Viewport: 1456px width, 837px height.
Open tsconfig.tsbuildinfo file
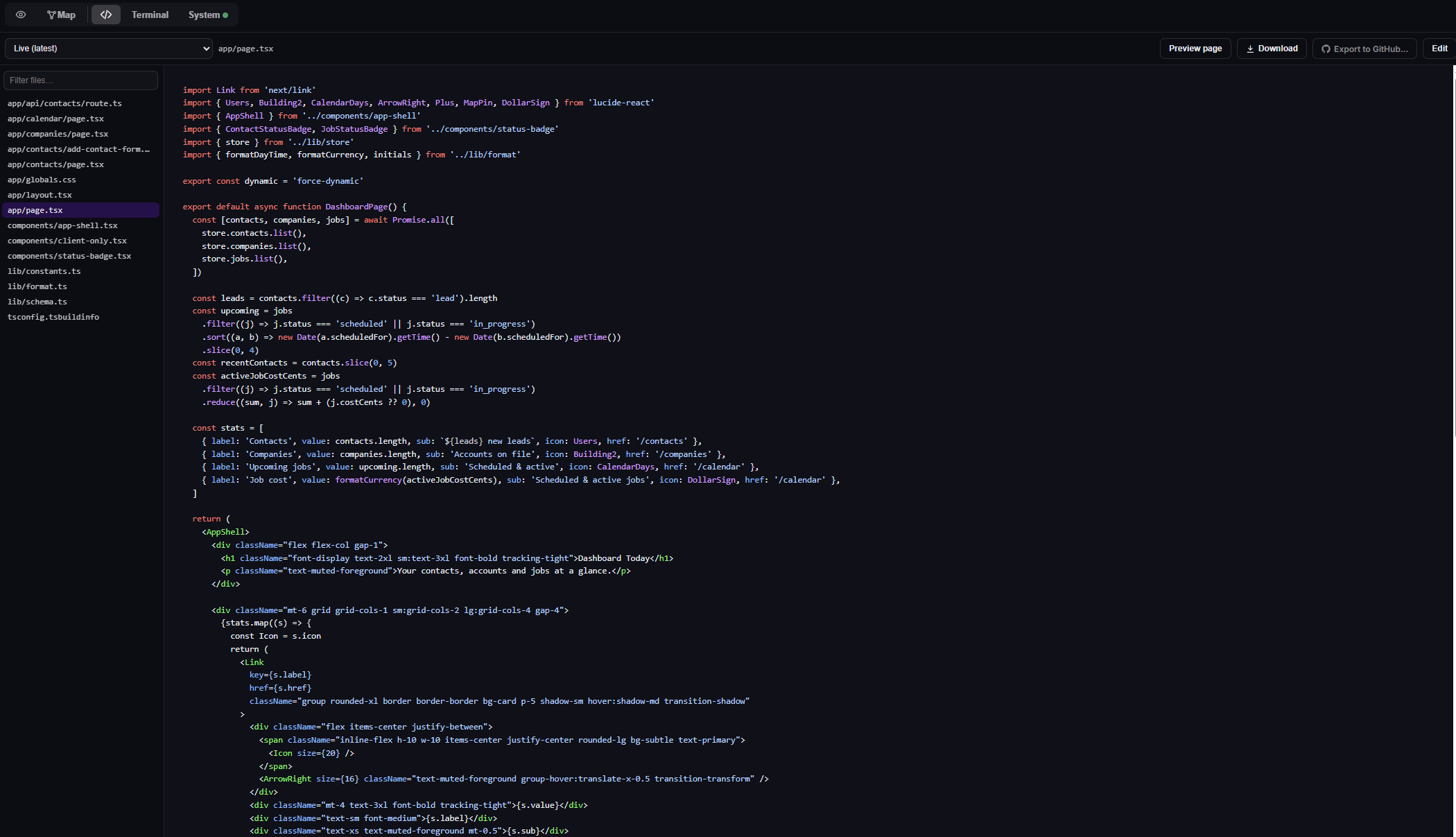click(80, 317)
